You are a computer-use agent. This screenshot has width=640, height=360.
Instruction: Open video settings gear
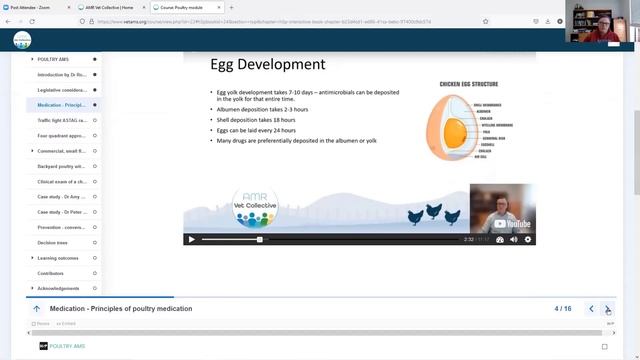coord(528,240)
